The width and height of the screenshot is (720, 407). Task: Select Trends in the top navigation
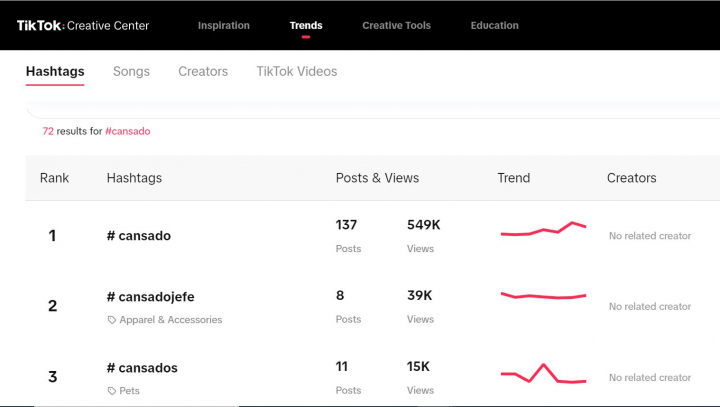click(306, 25)
